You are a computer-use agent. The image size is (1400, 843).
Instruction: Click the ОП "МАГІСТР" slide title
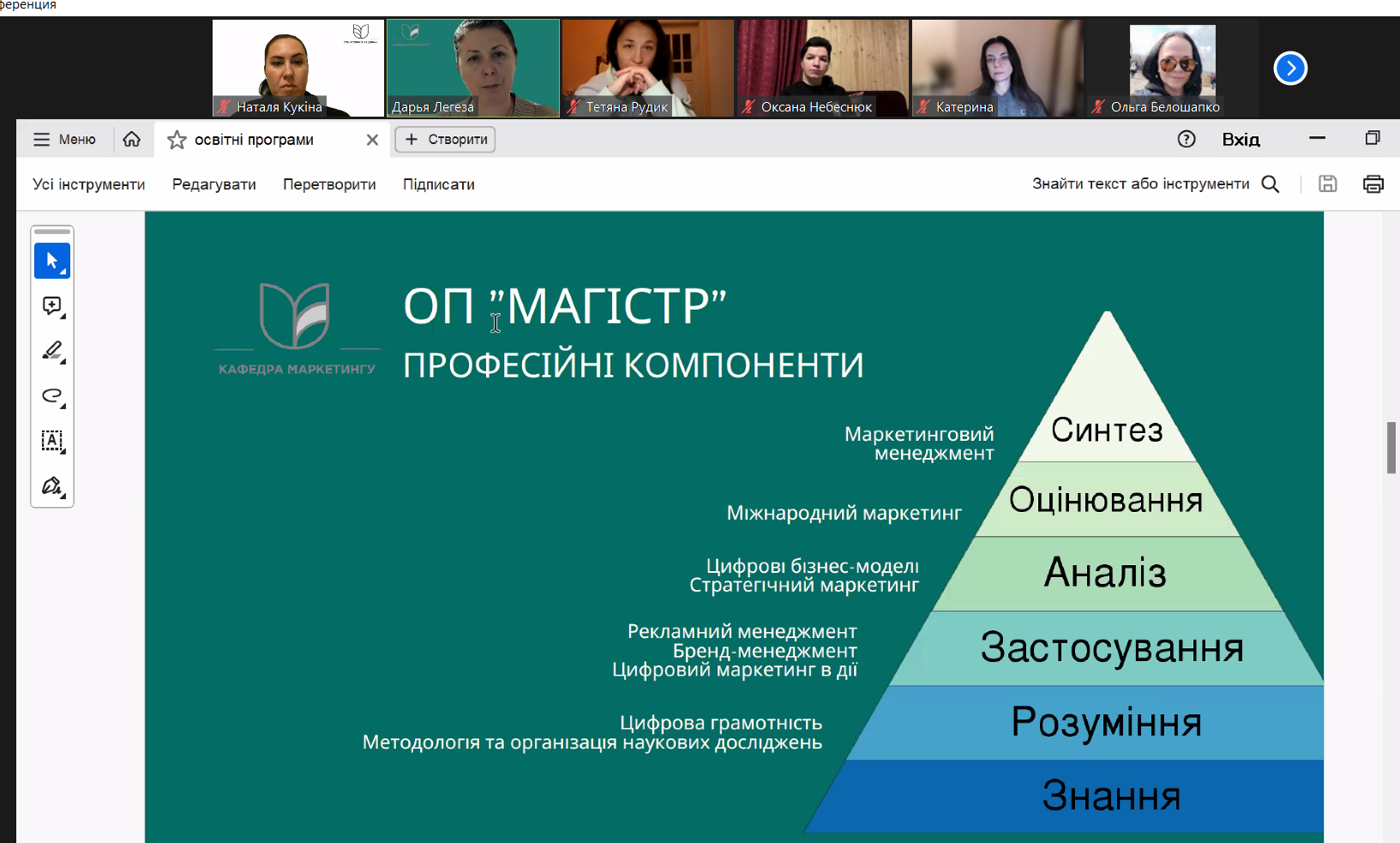(x=565, y=307)
